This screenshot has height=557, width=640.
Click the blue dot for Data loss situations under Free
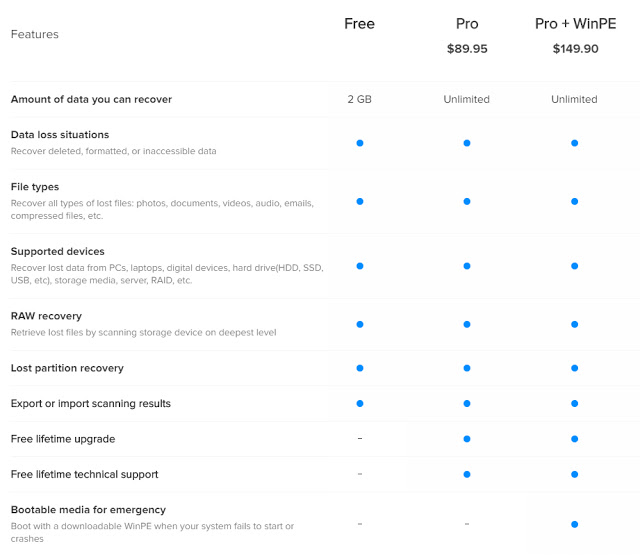360,143
